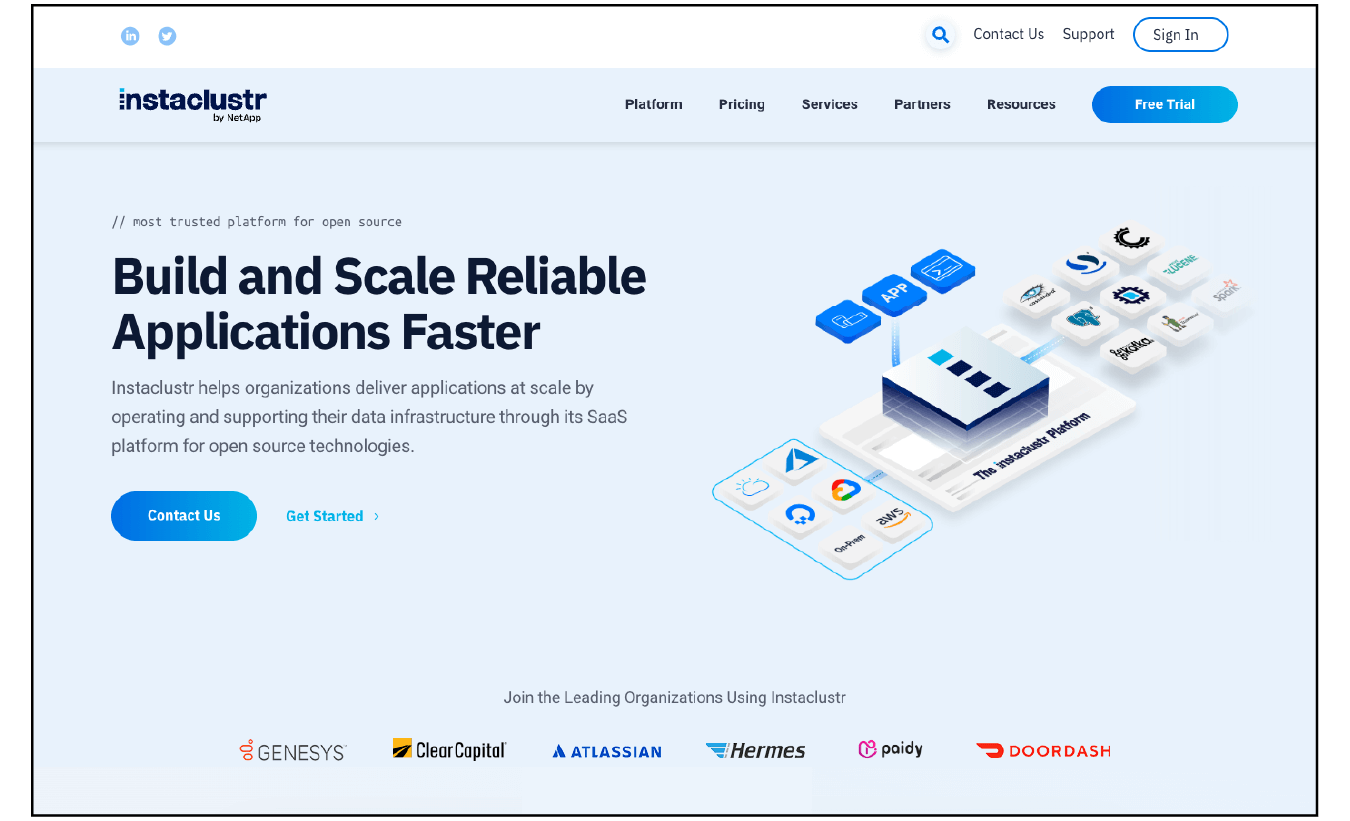The width and height of the screenshot is (1350, 821).
Task: Open the Pricing menu item
Action: [741, 104]
